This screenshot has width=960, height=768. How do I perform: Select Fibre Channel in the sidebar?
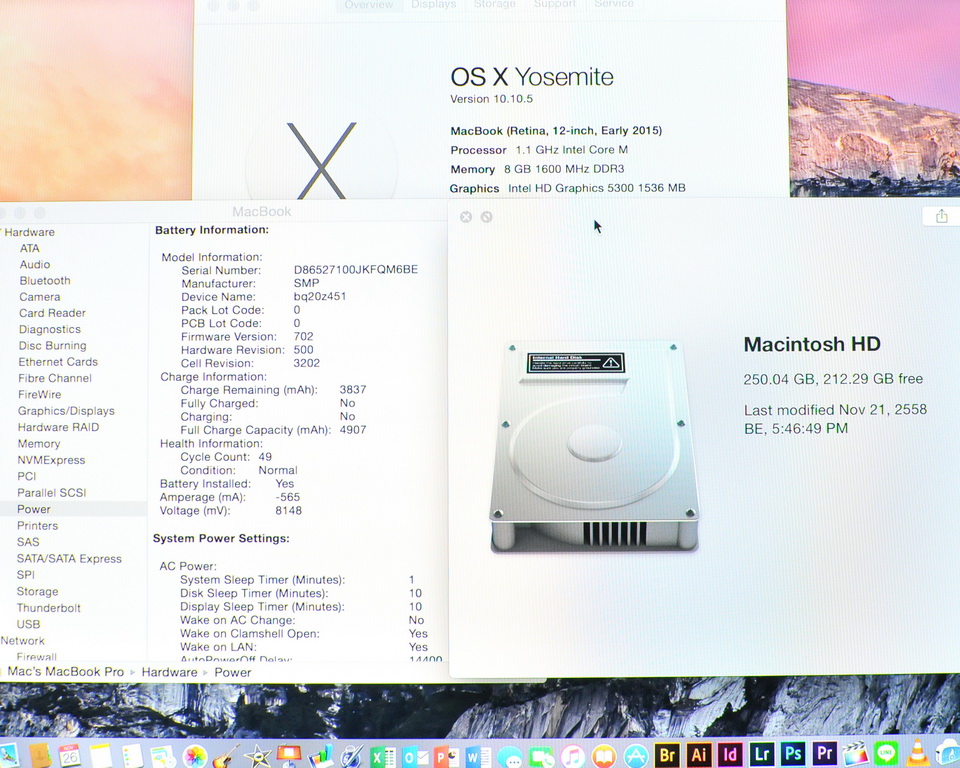(54, 378)
